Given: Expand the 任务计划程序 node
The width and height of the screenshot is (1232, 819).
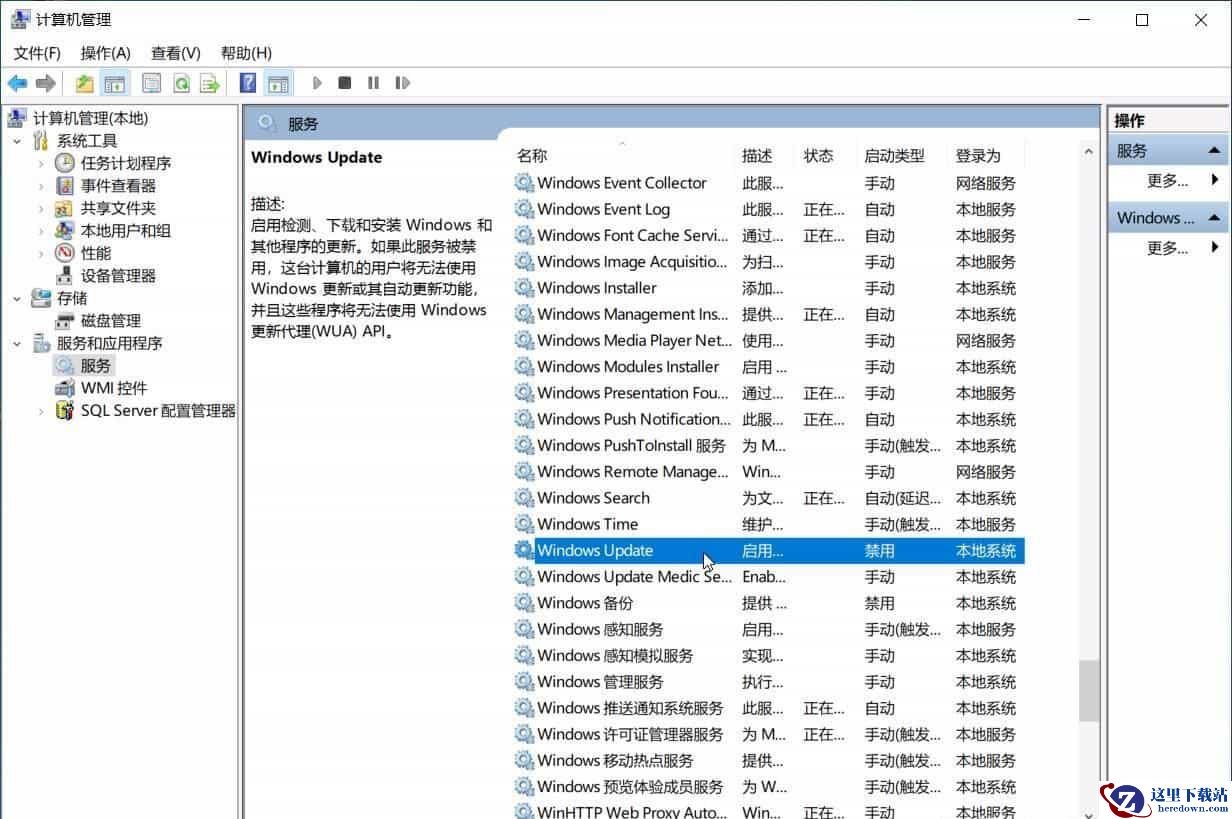Looking at the screenshot, I should point(41,163).
